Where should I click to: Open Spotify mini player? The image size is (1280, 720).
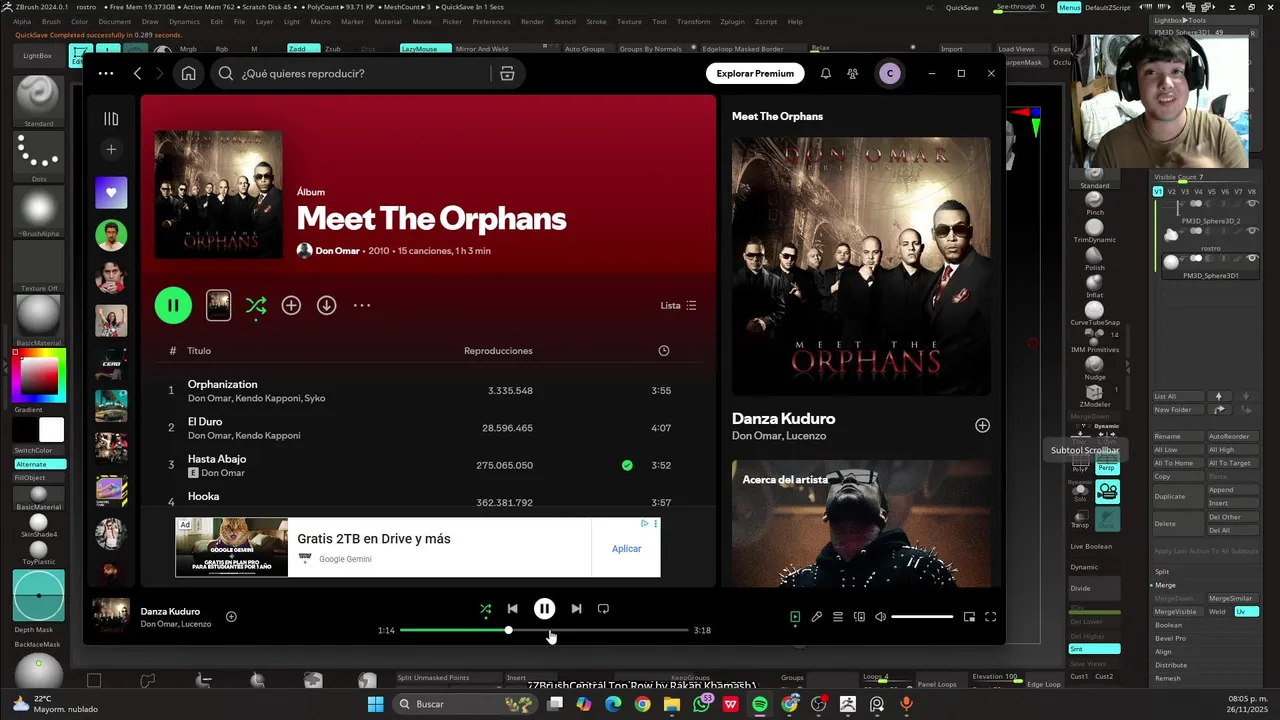point(969,617)
